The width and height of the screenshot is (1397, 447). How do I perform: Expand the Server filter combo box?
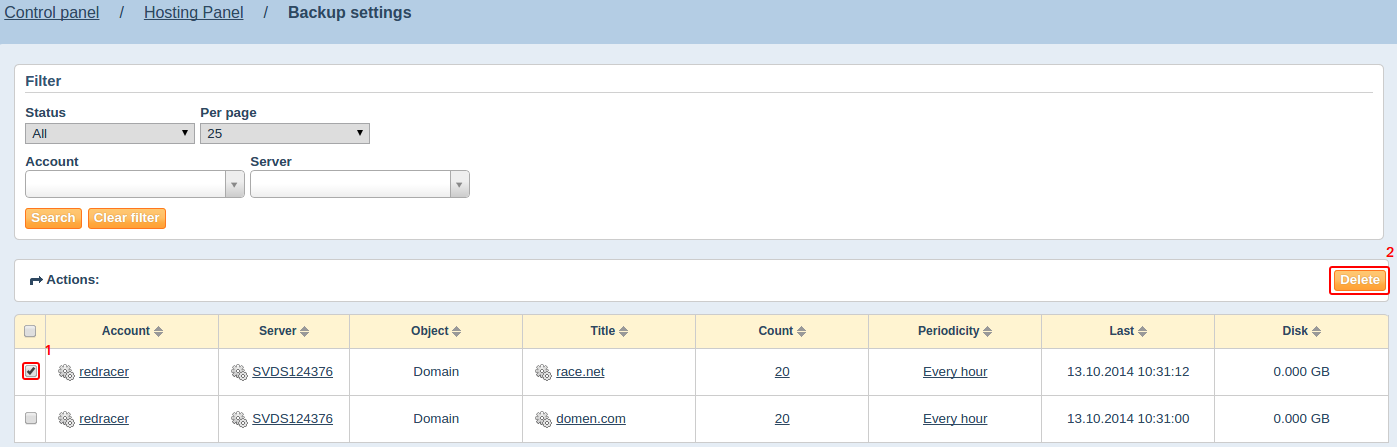(x=459, y=184)
